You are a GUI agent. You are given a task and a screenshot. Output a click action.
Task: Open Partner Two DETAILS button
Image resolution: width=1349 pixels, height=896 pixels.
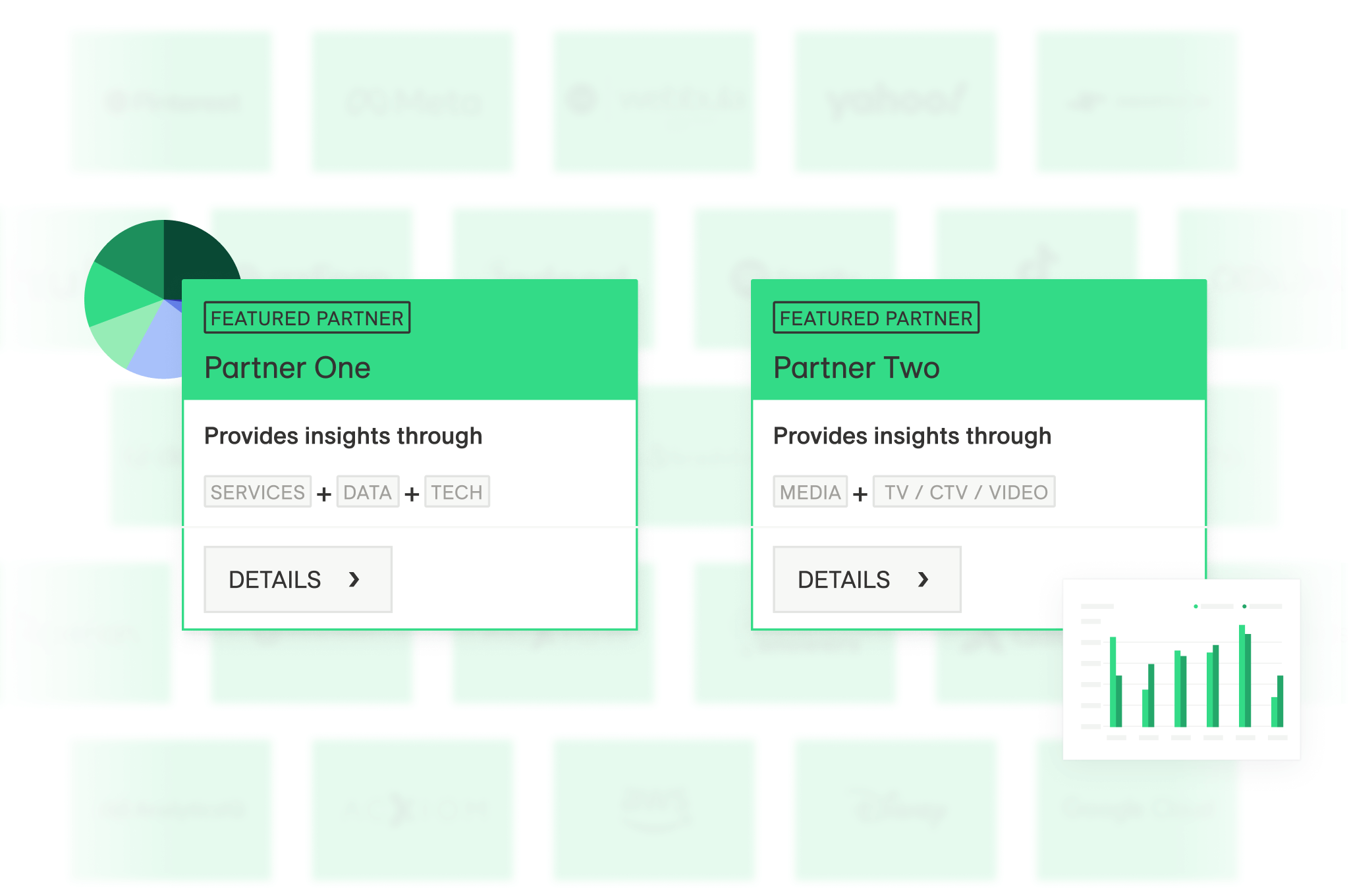(x=867, y=579)
